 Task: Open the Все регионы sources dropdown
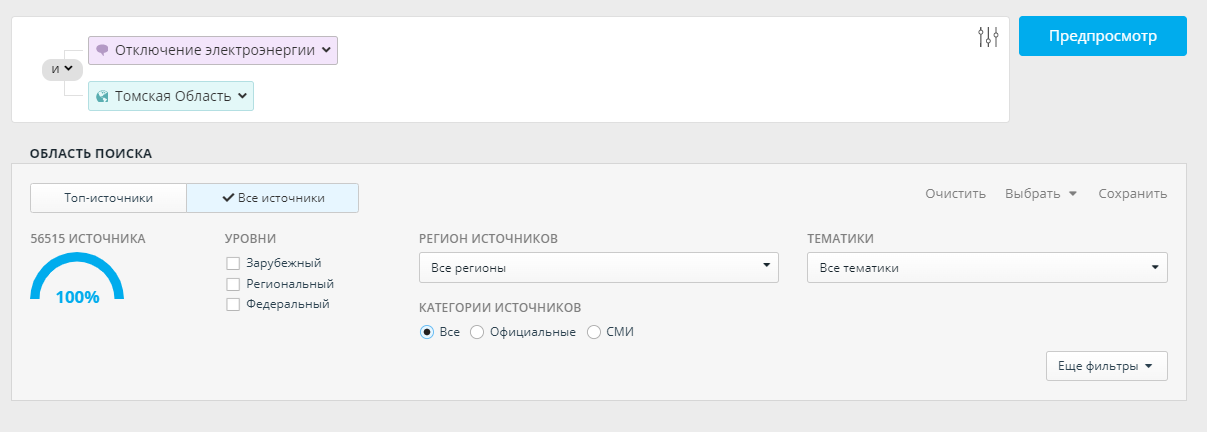(x=599, y=268)
